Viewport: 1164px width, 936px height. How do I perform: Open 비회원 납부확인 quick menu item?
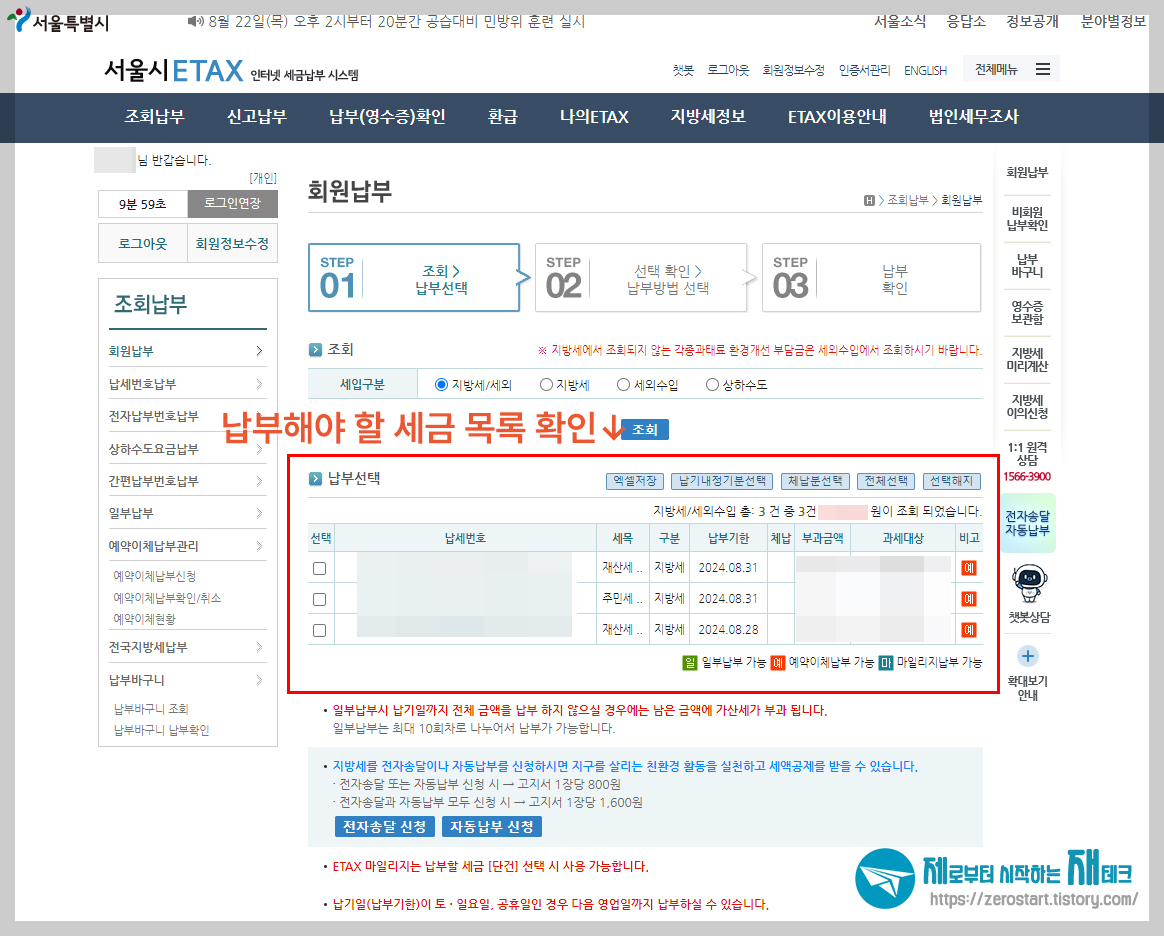point(1027,218)
